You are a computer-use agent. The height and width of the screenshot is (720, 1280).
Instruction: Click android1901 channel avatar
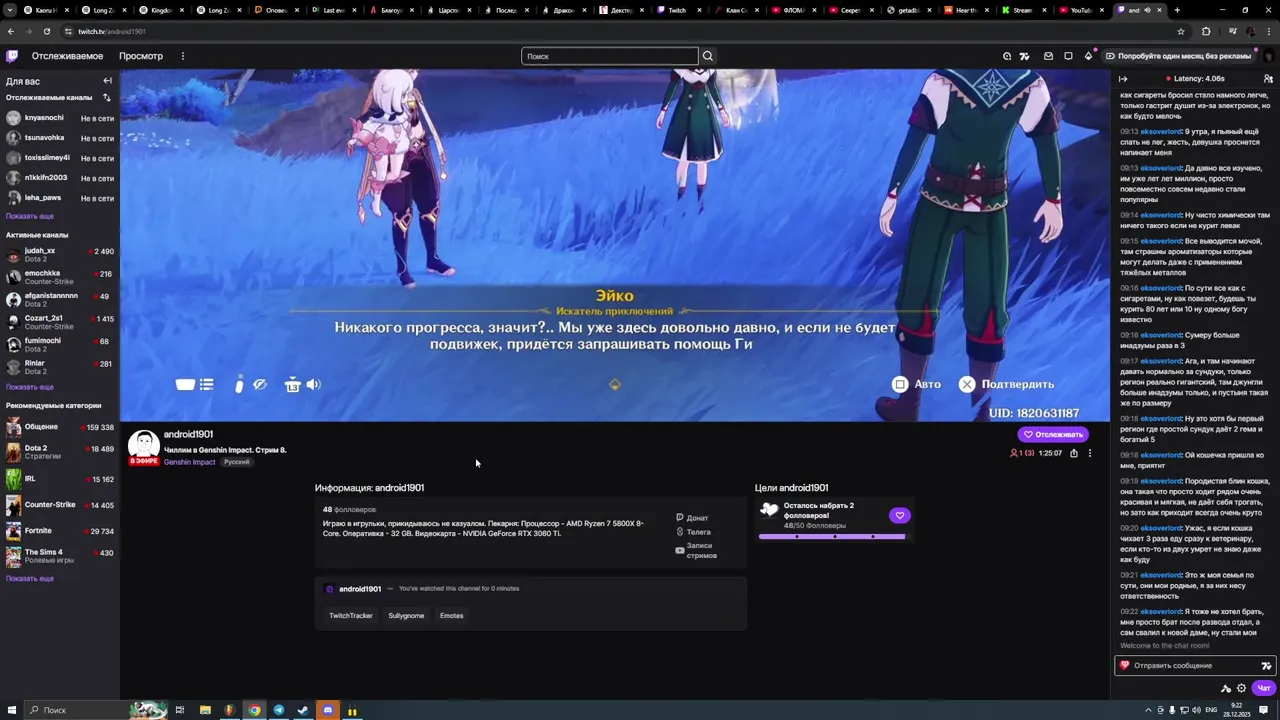144,447
